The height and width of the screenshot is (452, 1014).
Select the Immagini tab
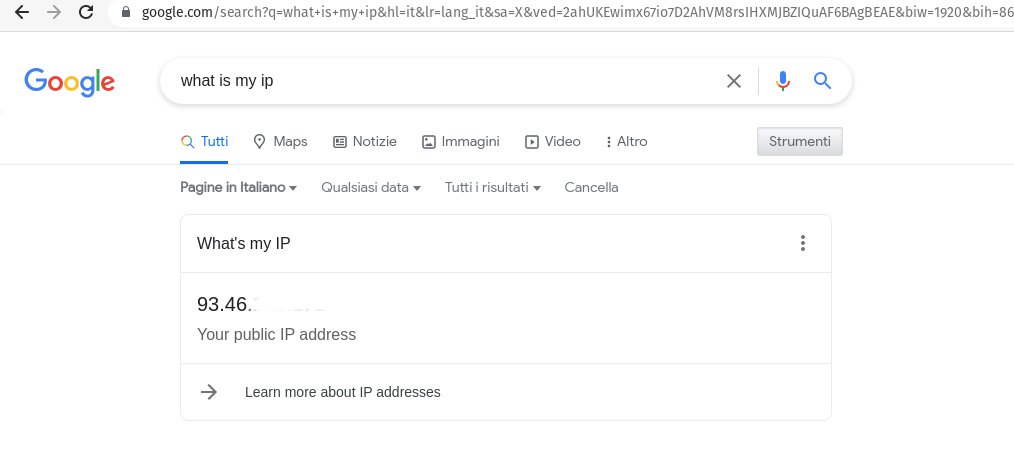tap(461, 142)
